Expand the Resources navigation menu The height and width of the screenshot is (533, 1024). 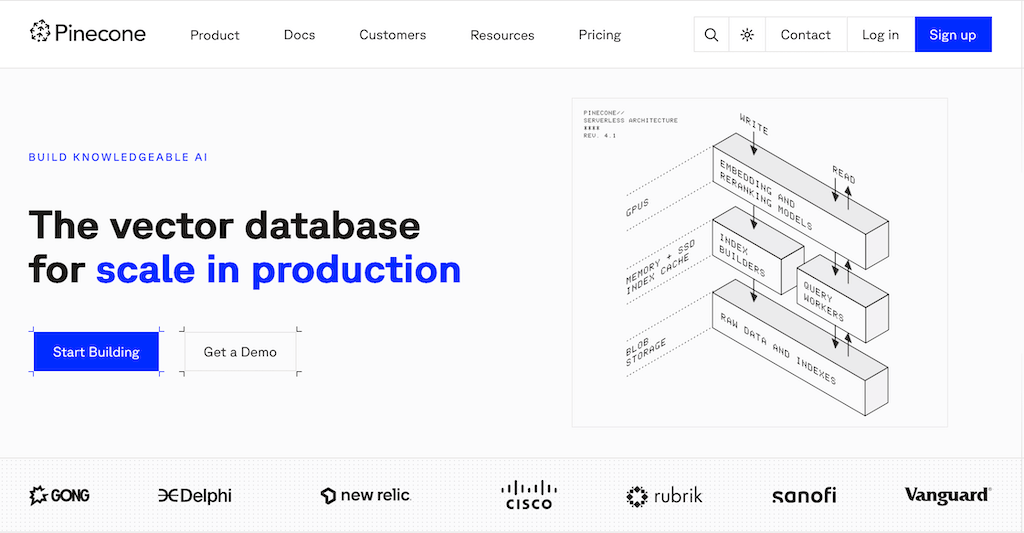502,35
